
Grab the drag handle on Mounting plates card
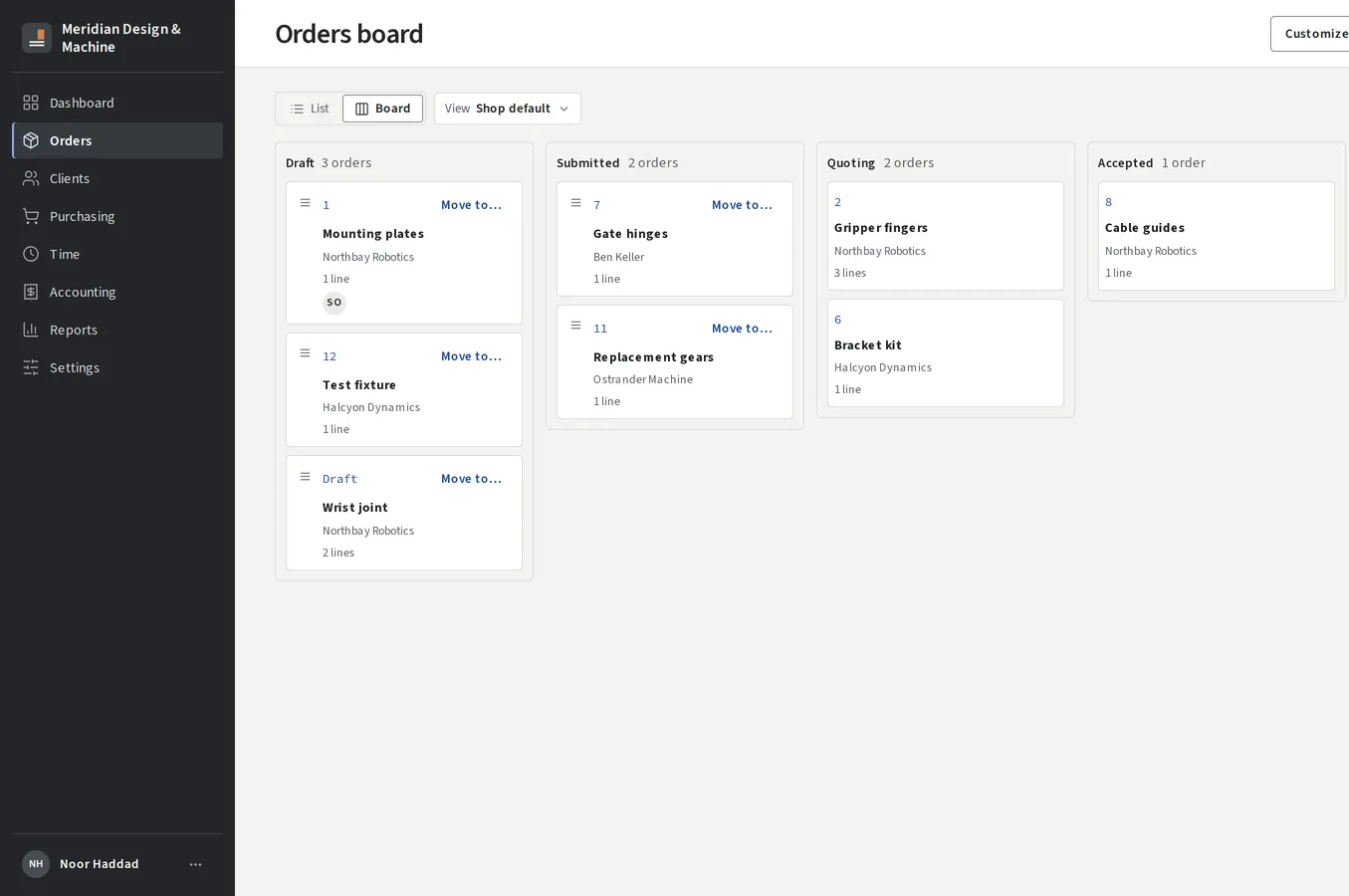tap(305, 203)
